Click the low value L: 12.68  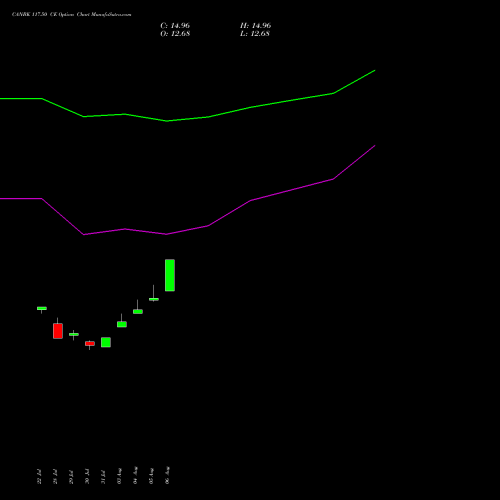point(255,34)
